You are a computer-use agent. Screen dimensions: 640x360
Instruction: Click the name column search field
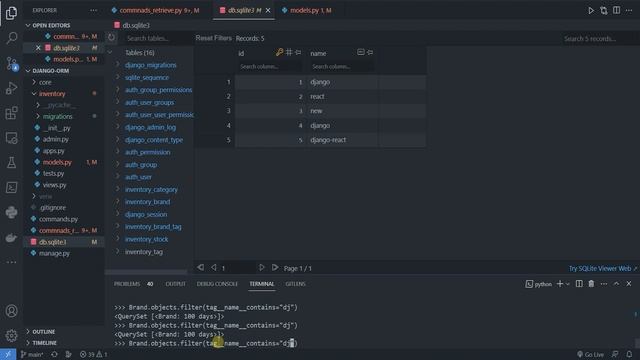(341, 67)
